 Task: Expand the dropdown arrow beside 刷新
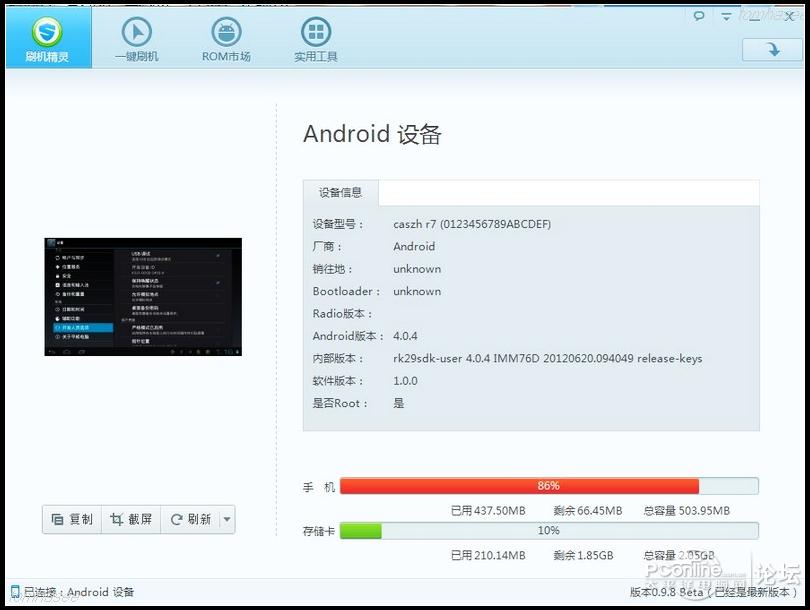227,519
